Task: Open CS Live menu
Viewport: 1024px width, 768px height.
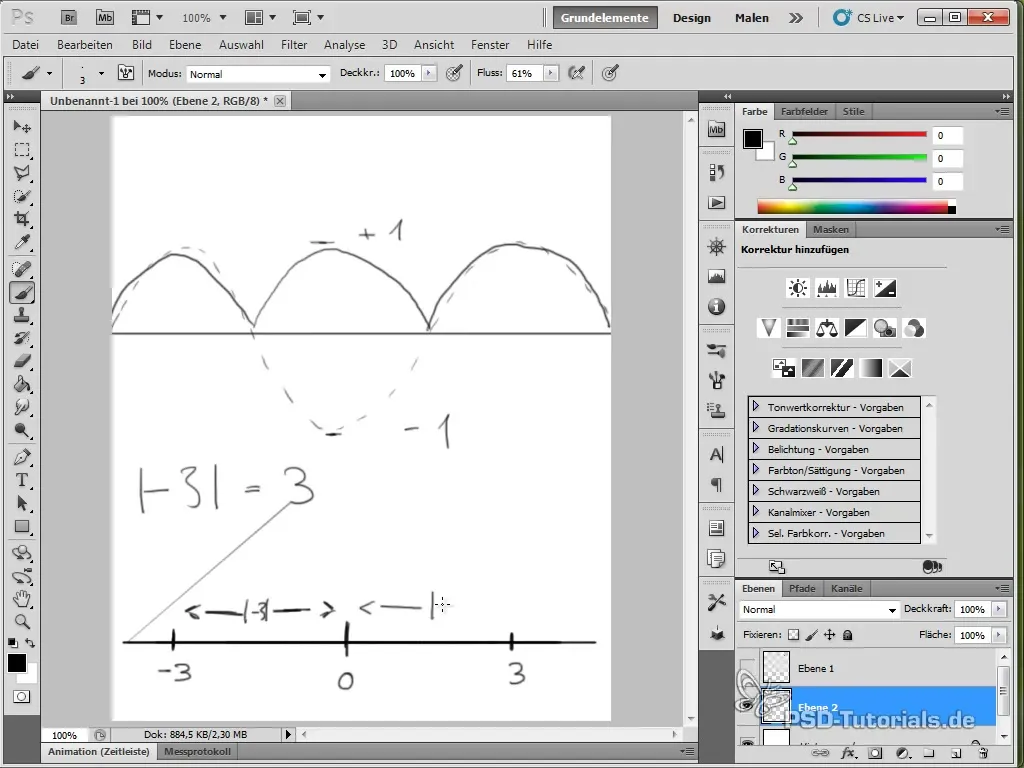Action: pyautogui.click(x=869, y=18)
